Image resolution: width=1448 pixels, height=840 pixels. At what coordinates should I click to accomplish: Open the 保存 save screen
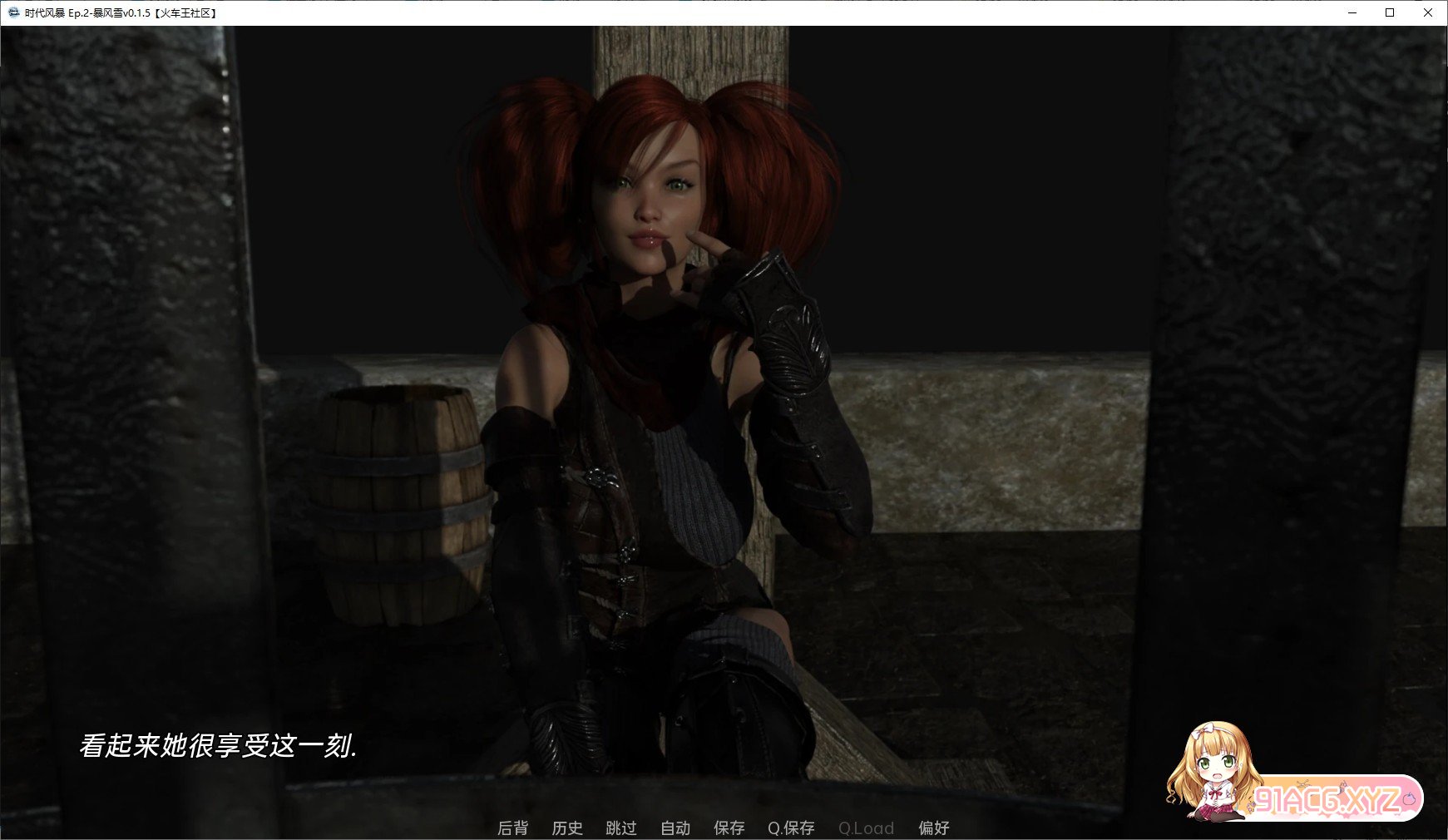(729, 828)
